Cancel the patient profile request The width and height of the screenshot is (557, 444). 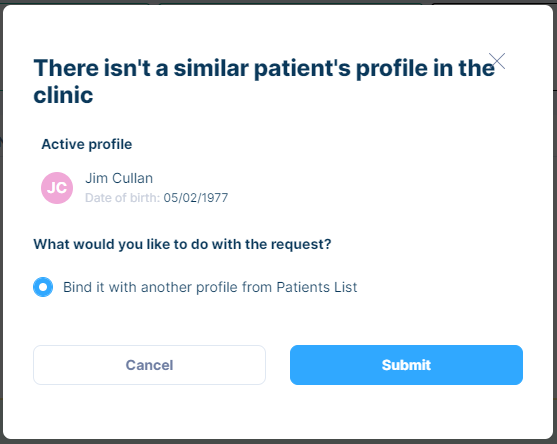click(x=149, y=365)
